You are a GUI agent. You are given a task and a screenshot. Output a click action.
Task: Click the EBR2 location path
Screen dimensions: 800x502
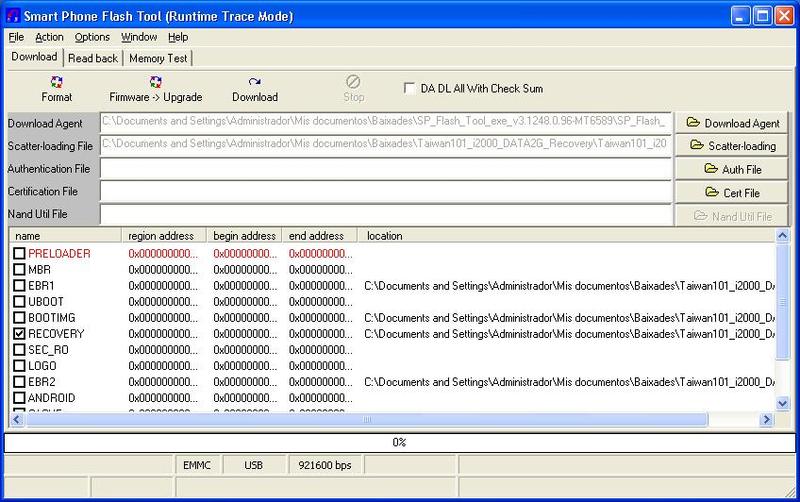point(569,382)
